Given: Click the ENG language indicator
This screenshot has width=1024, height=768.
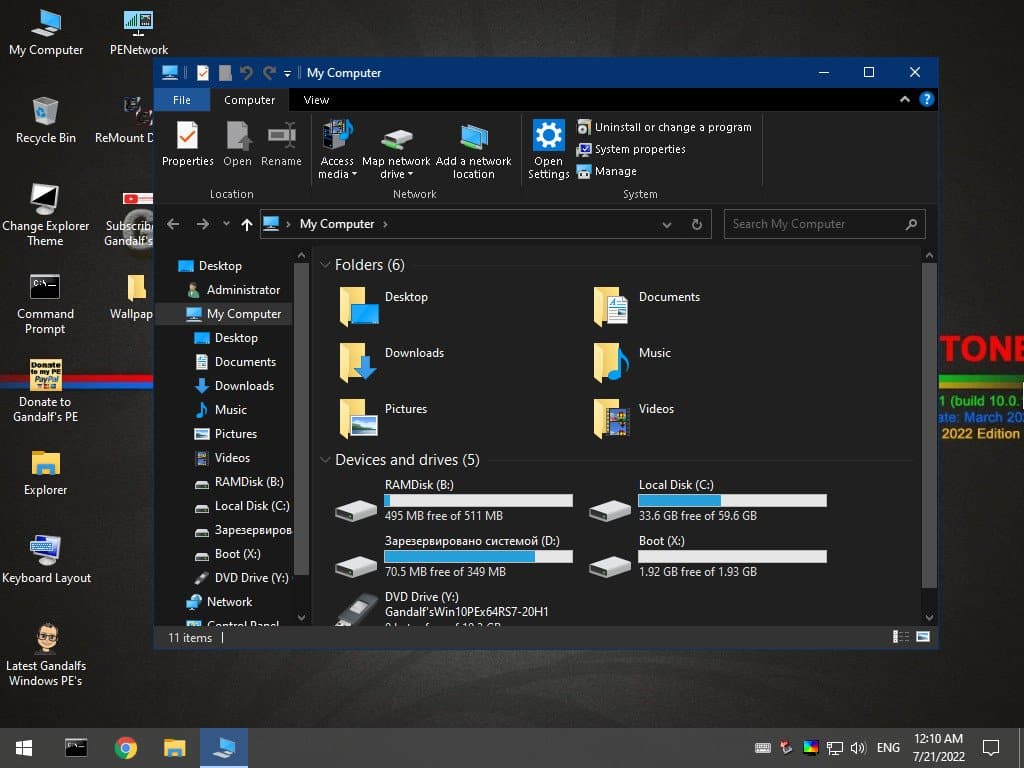Looking at the screenshot, I should coord(888,748).
